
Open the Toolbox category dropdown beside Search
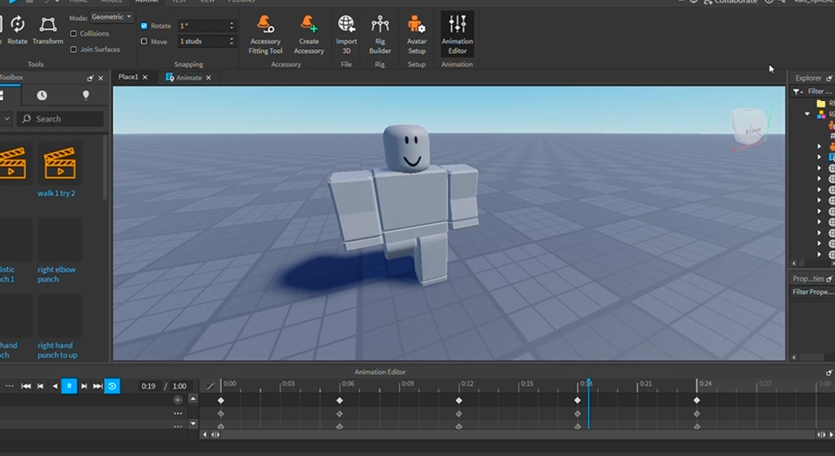tap(6, 119)
